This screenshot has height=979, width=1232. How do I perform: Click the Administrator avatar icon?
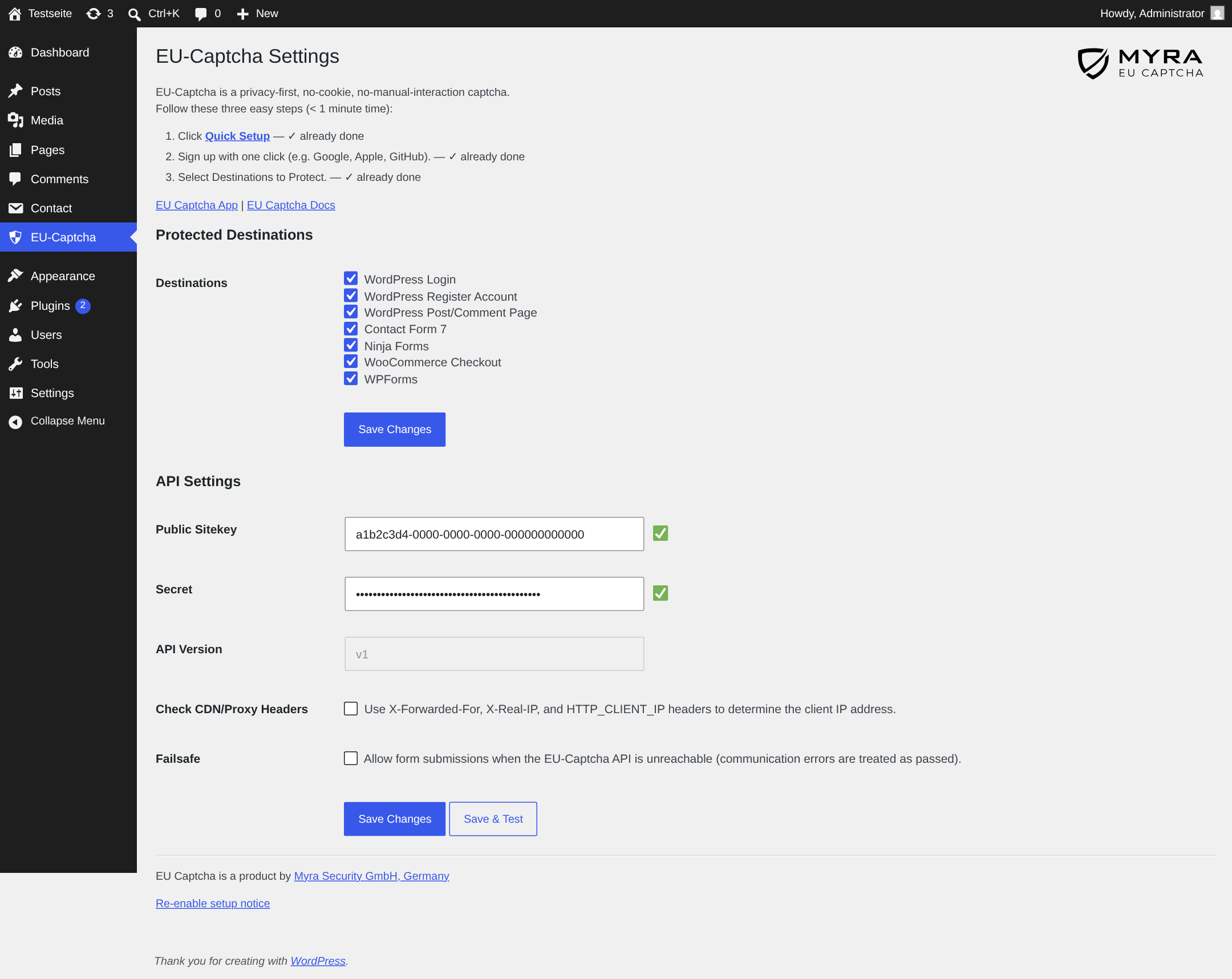(1217, 13)
